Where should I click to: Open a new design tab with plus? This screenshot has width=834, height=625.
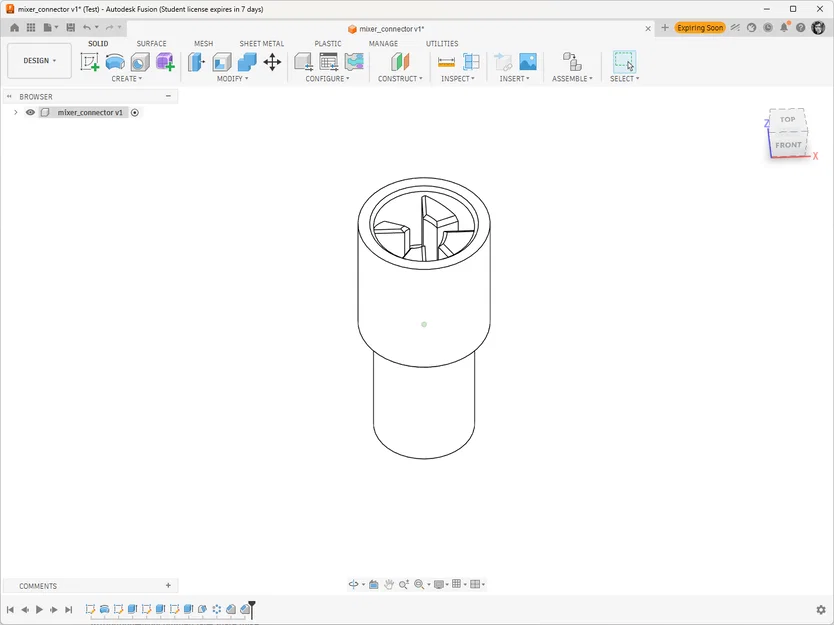tap(664, 28)
